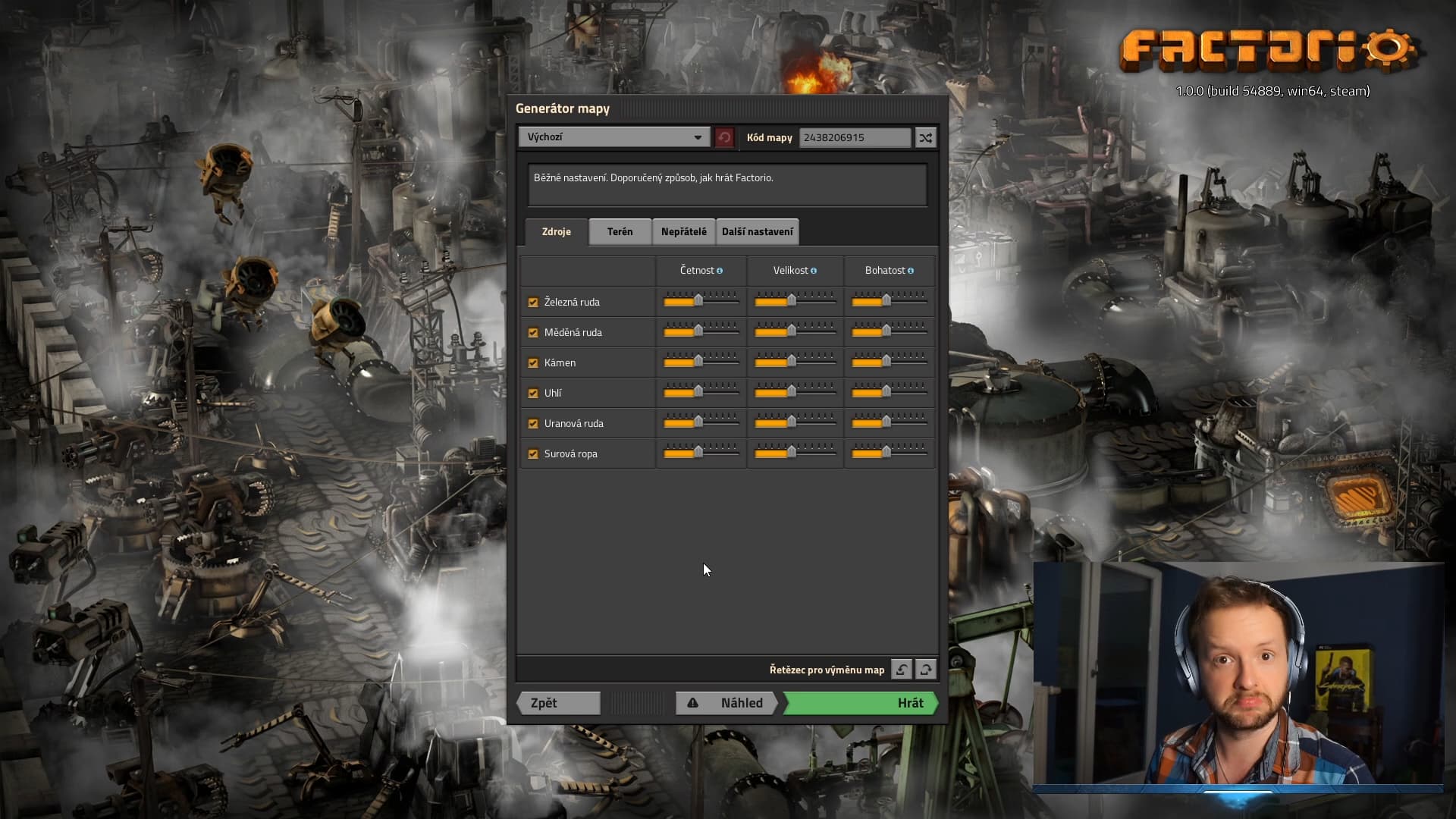Viewport: 1456px width, 819px height.
Task: Click the Uhlí resource label
Action: [553, 393]
